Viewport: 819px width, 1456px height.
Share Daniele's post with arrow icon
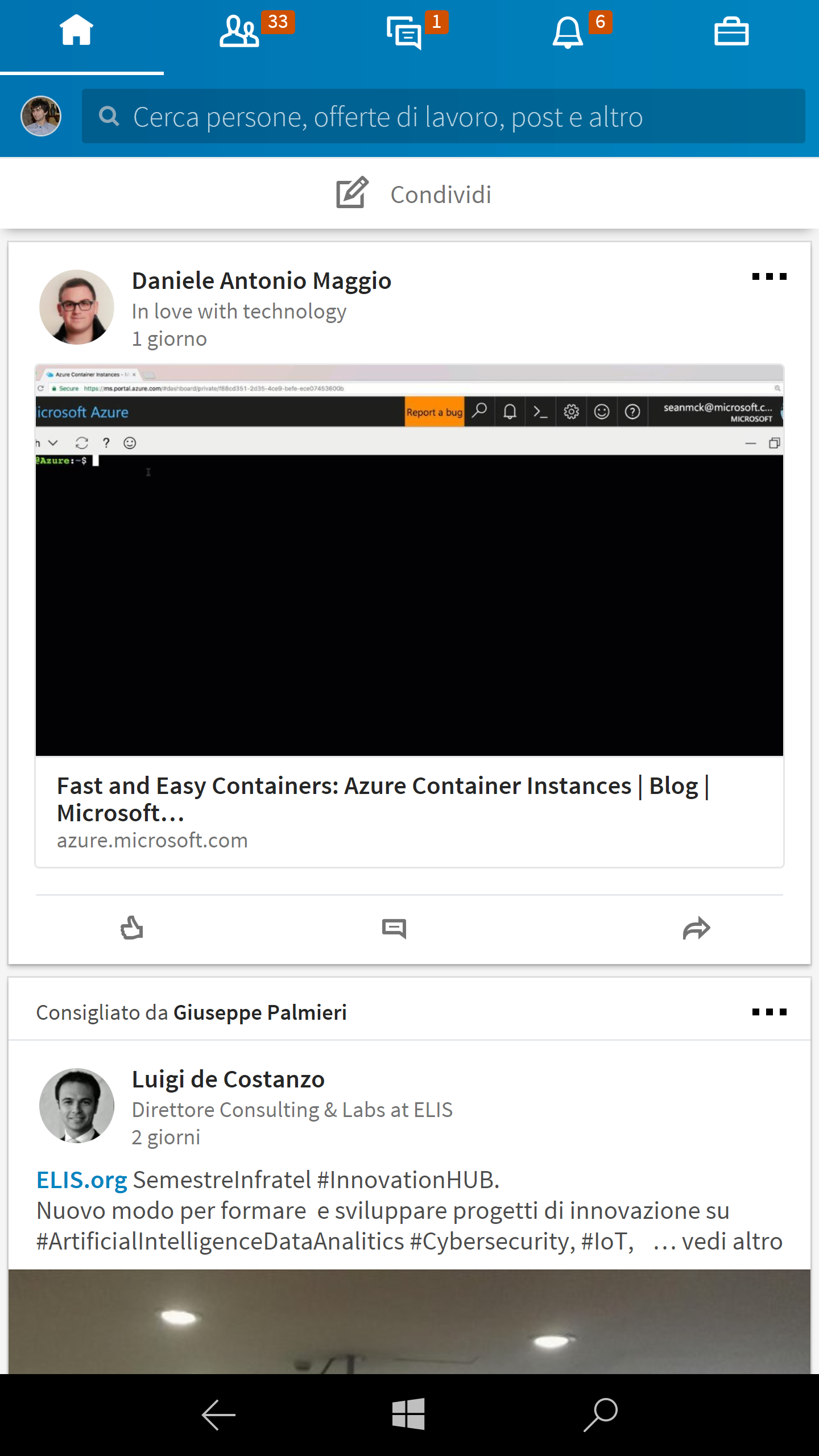[x=697, y=928]
